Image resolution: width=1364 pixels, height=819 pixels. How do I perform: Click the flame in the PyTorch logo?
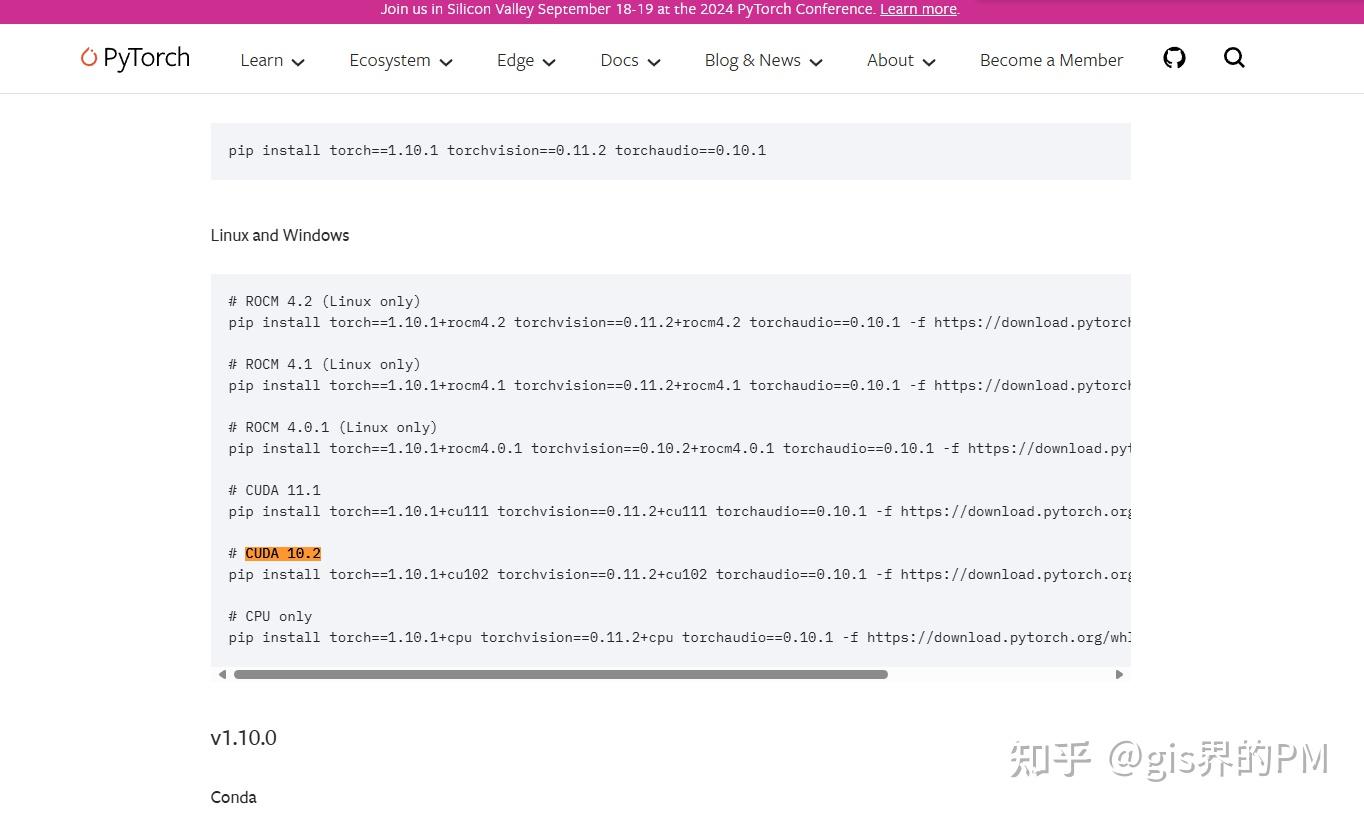coord(88,58)
